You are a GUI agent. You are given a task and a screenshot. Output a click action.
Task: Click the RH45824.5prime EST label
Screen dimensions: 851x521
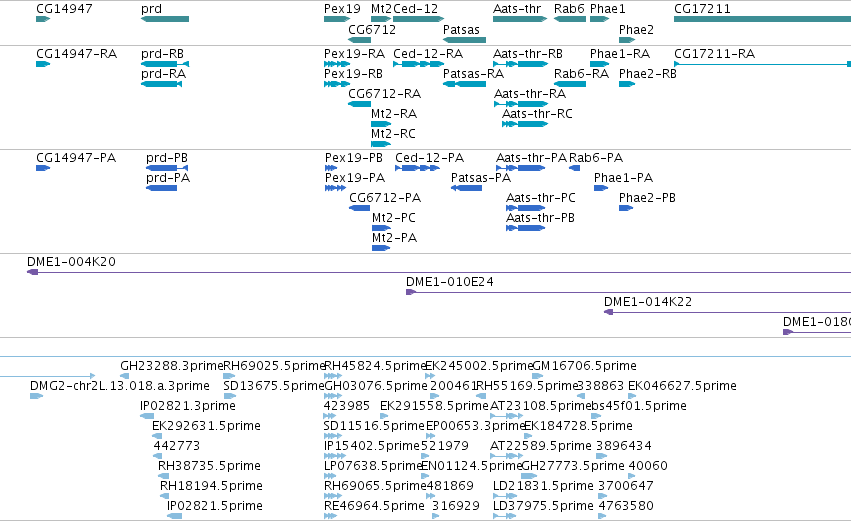(x=375, y=366)
